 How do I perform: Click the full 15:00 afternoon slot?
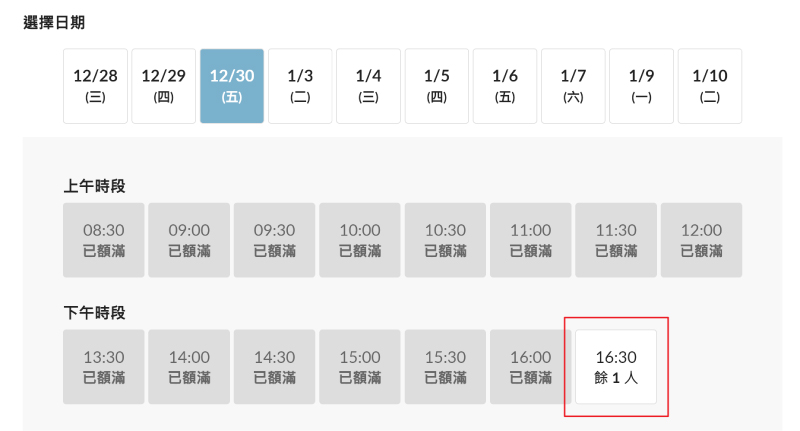360,367
